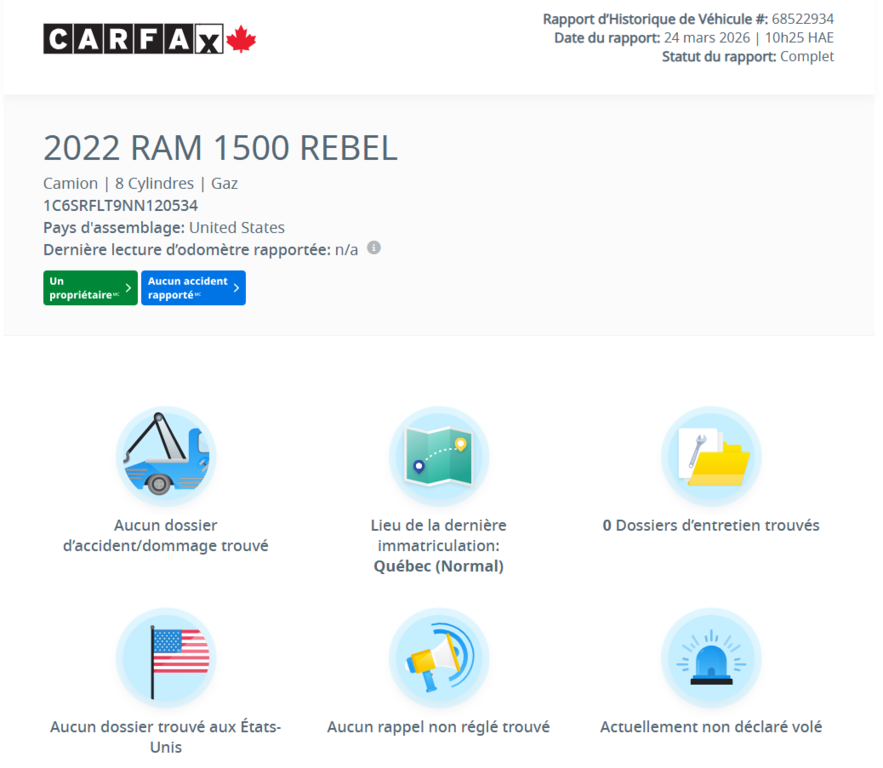Click the American flag icon
883x768 pixels.
(x=166, y=658)
